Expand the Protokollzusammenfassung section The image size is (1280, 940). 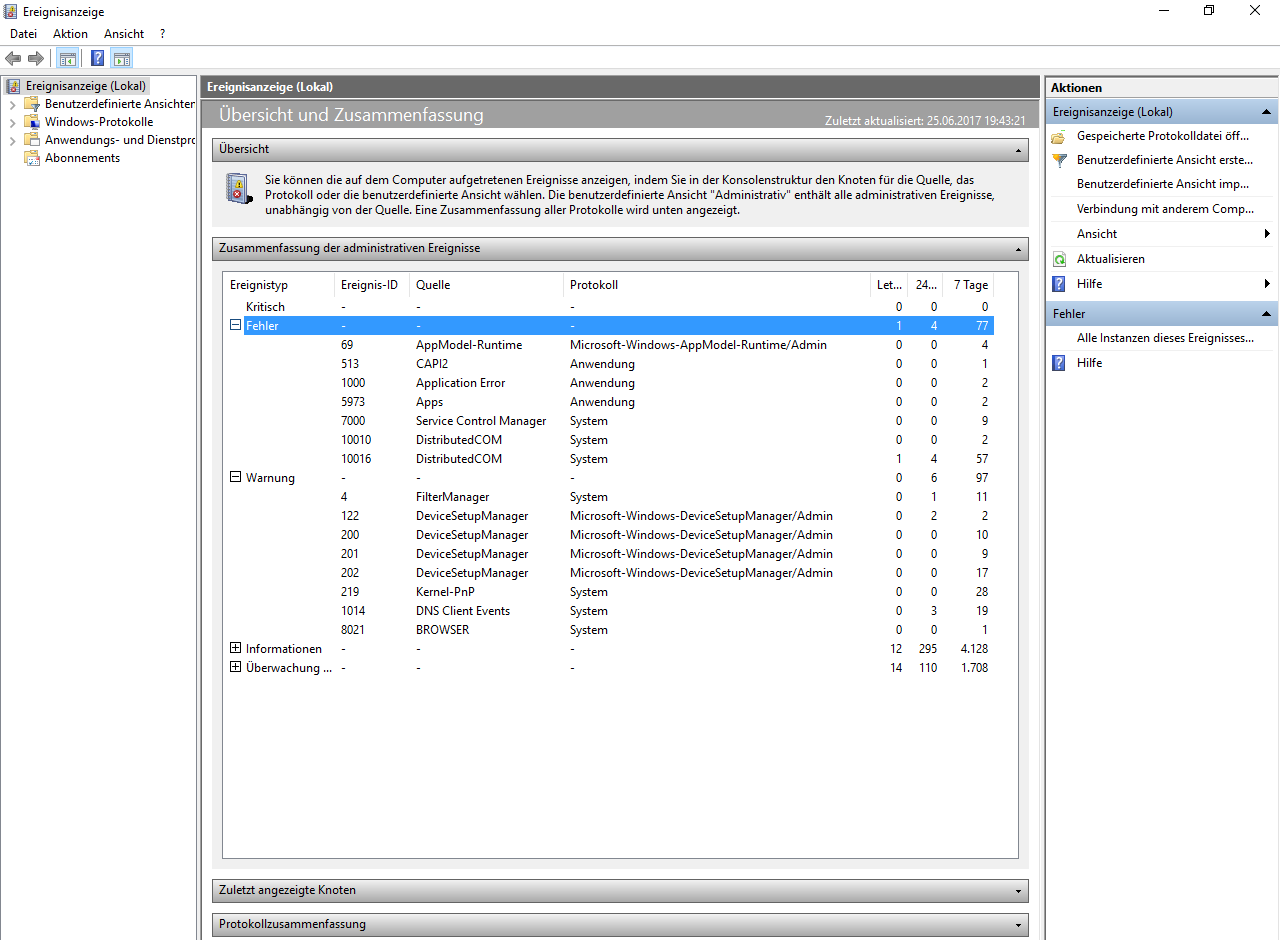coord(1019,924)
